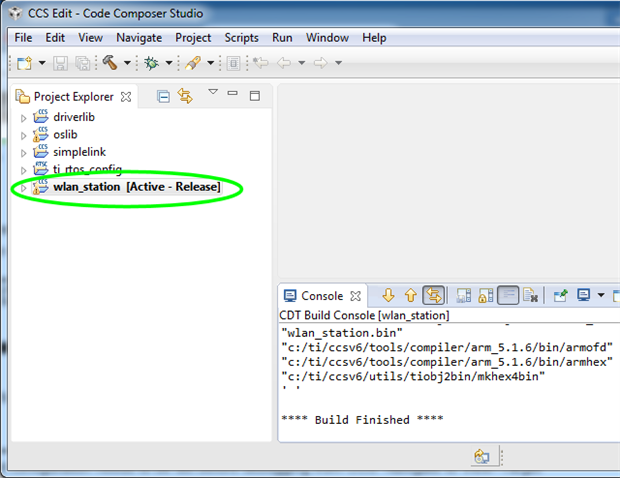Go to last edit location icon
Viewport: 620px width, 478px height.
tap(261, 62)
